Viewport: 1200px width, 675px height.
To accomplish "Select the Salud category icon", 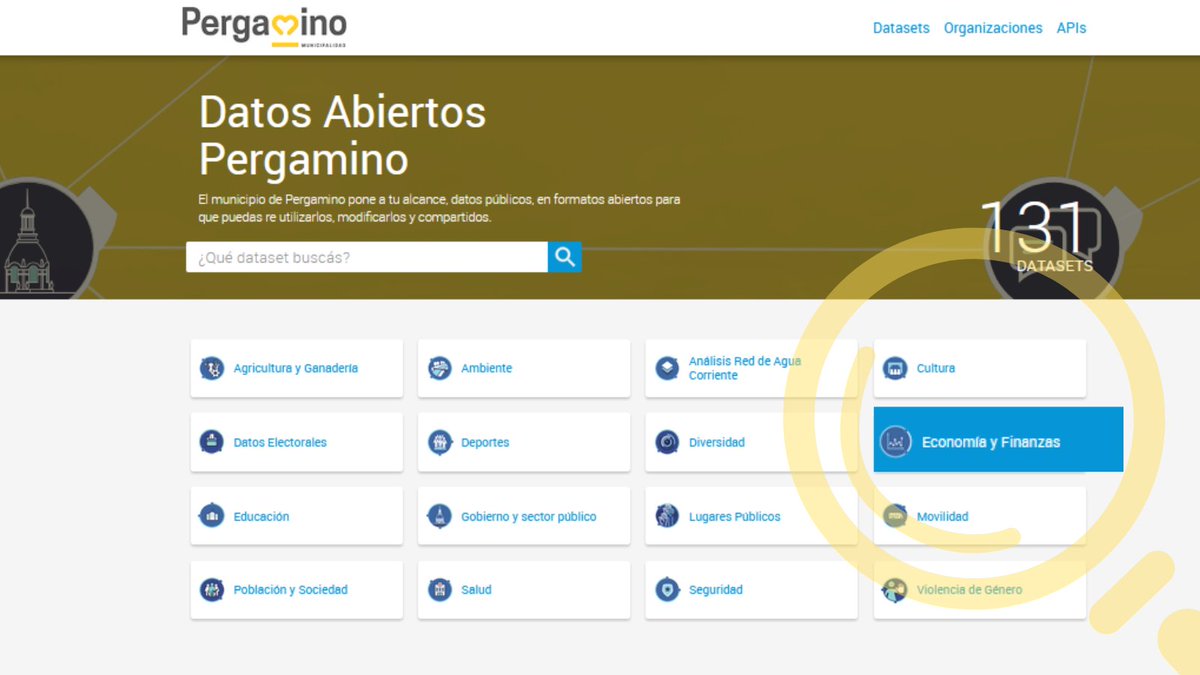I will (439, 590).
